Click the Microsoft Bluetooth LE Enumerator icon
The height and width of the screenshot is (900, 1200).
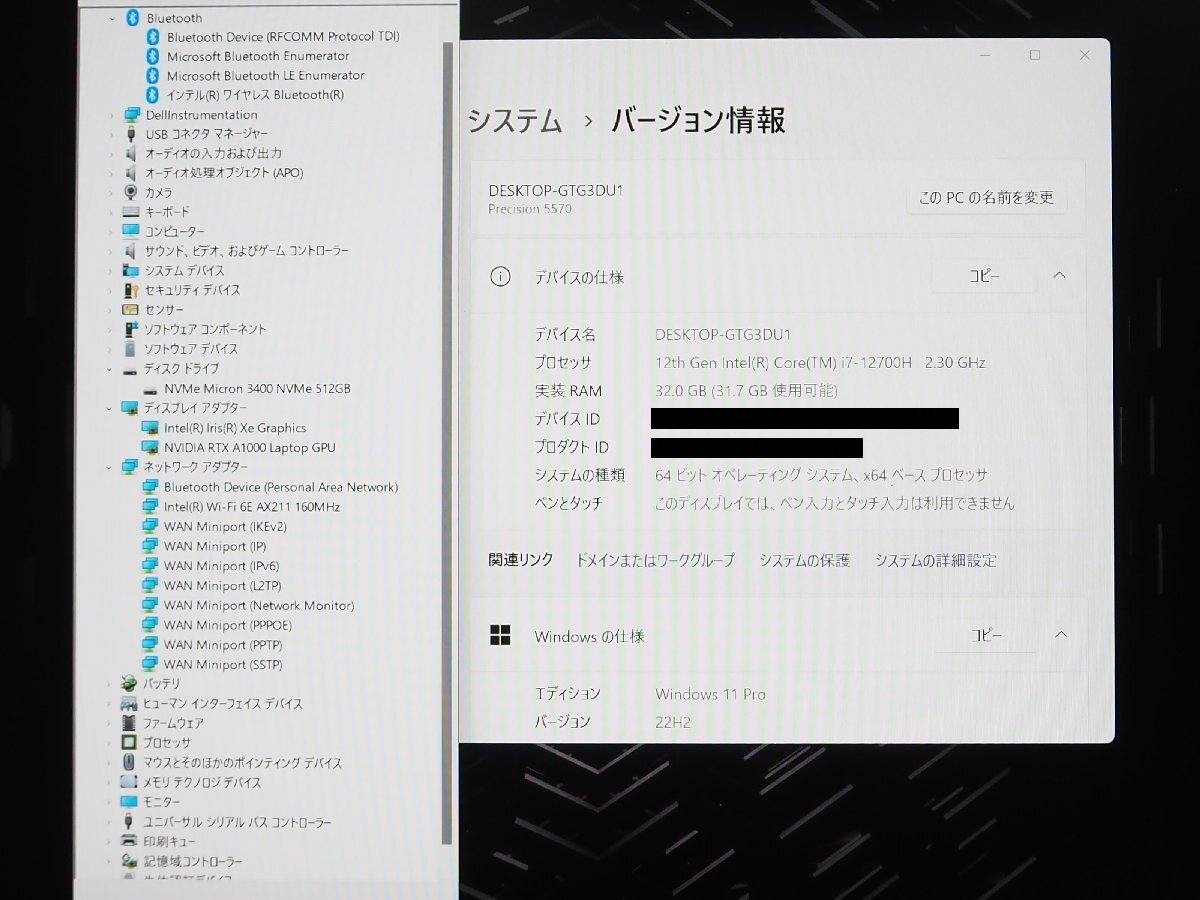pos(152,75)
